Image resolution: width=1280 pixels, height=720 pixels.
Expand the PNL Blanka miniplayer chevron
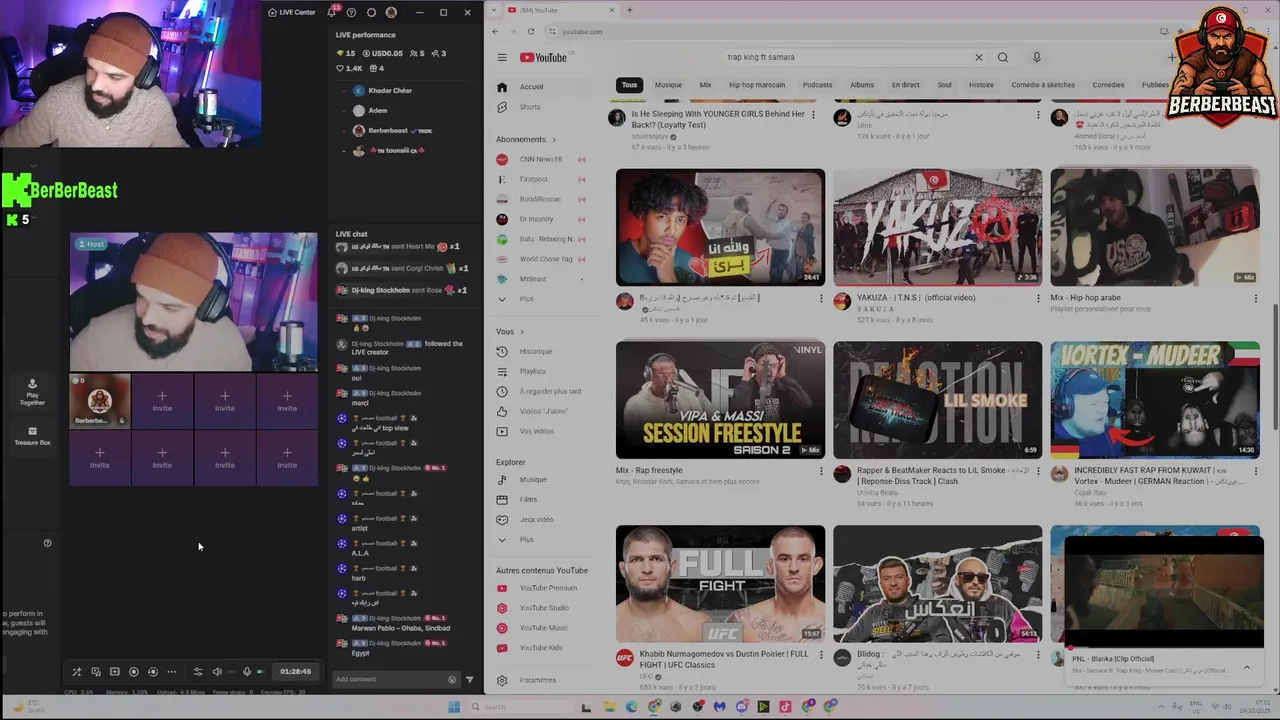[1247, 667]
